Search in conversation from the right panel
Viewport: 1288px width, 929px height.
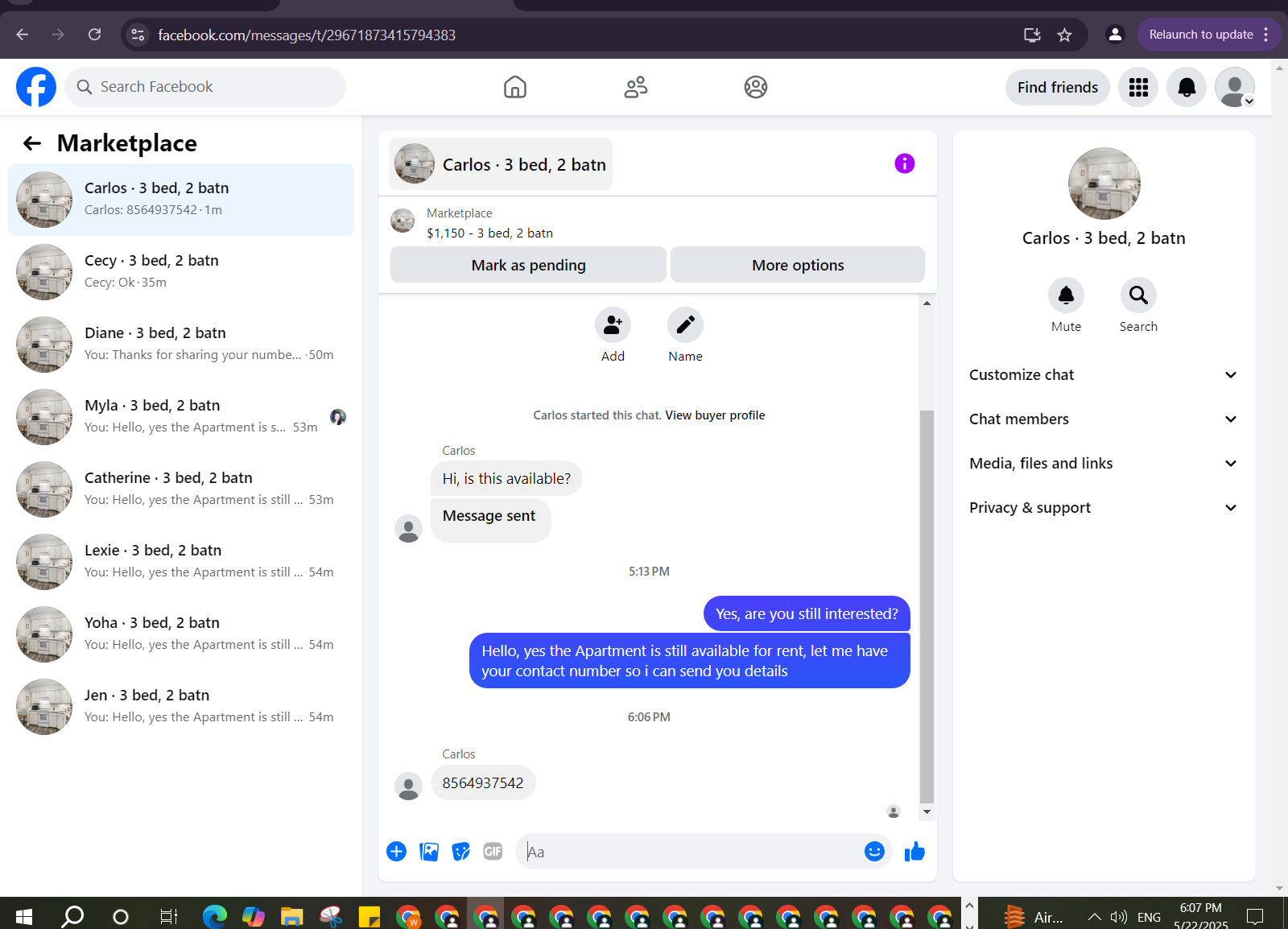[x=1138, y=295]
